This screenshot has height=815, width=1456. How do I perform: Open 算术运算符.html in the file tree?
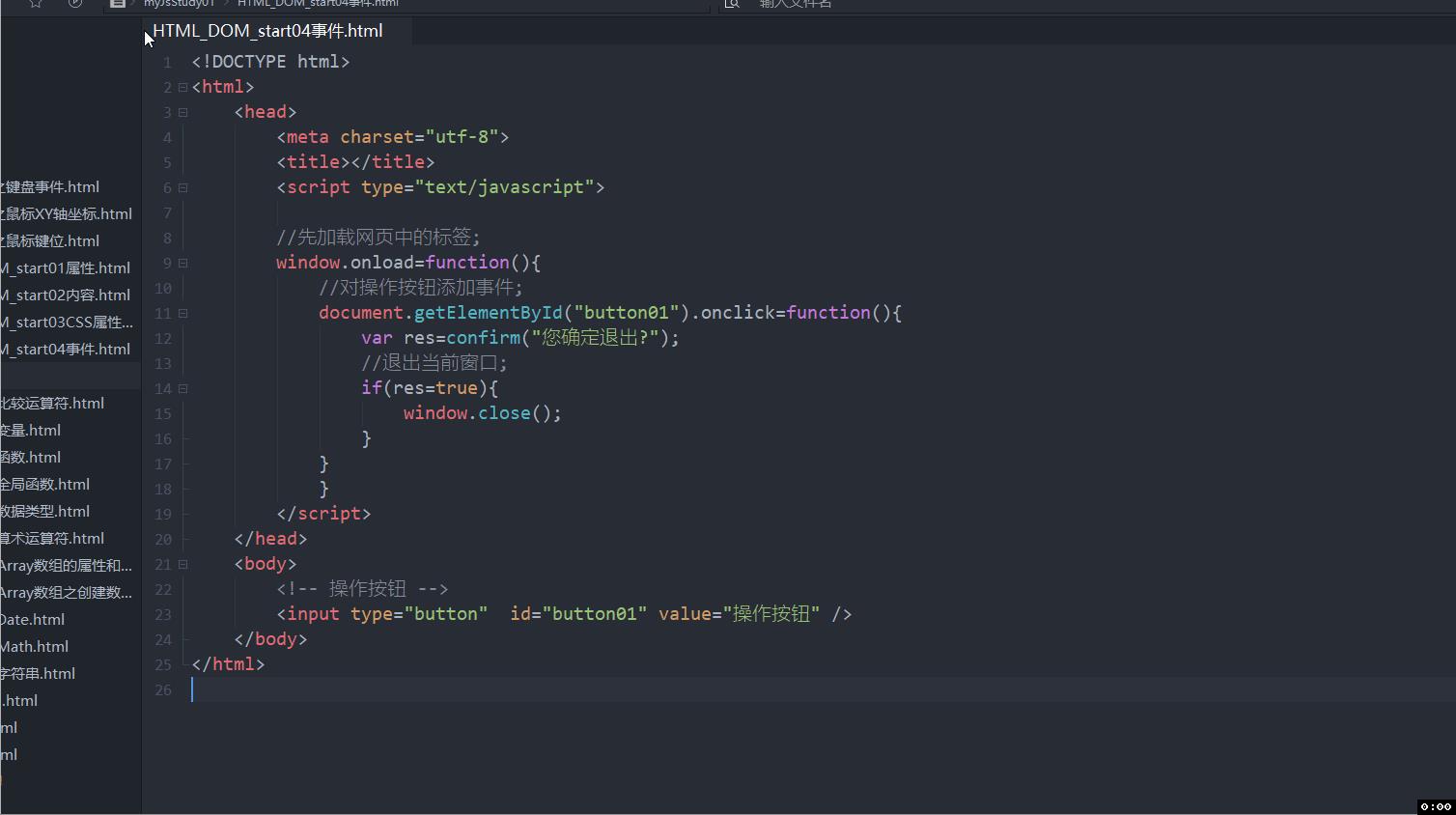(52, 539)
